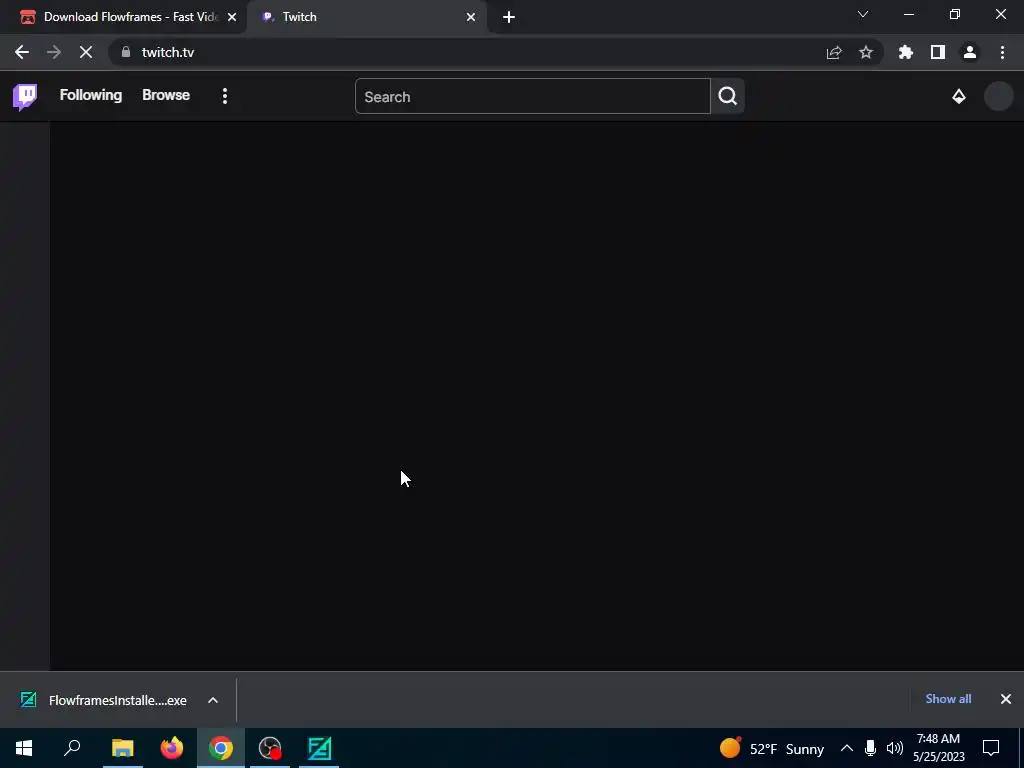Click the Twitch logo home icon
This screenshot has width=1024, height=768.
tap(25, 97)
